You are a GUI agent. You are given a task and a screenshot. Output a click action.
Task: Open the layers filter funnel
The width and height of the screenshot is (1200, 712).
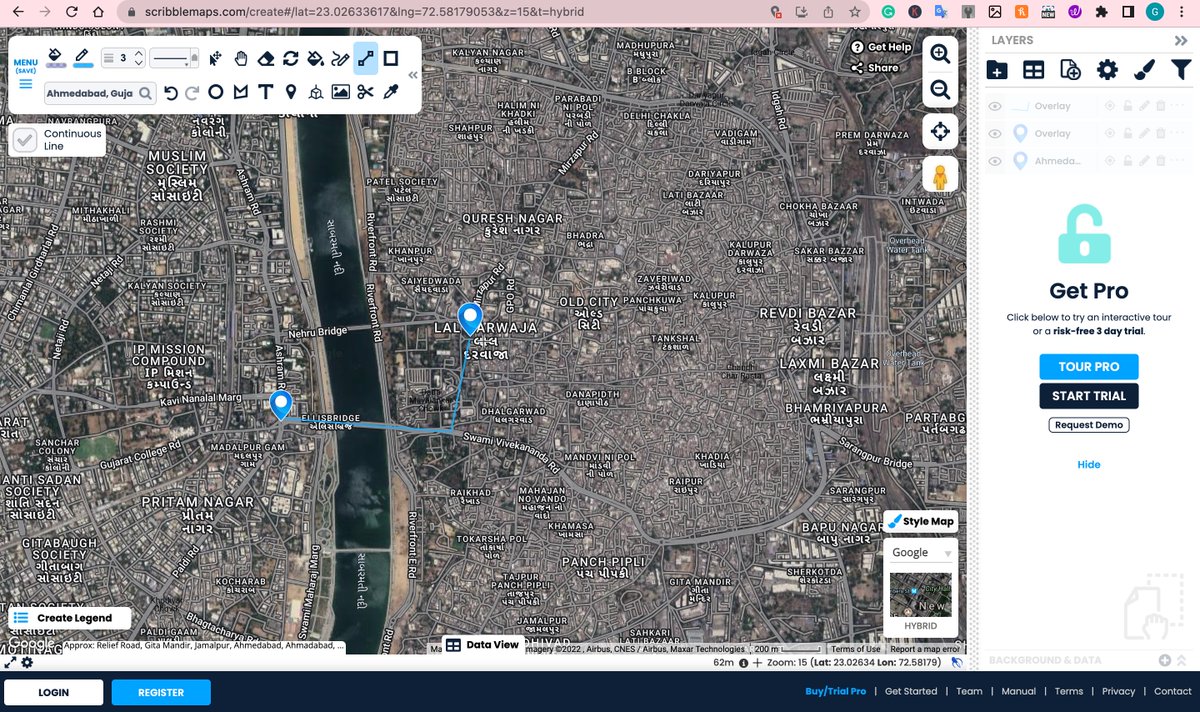pos(1181,70)
